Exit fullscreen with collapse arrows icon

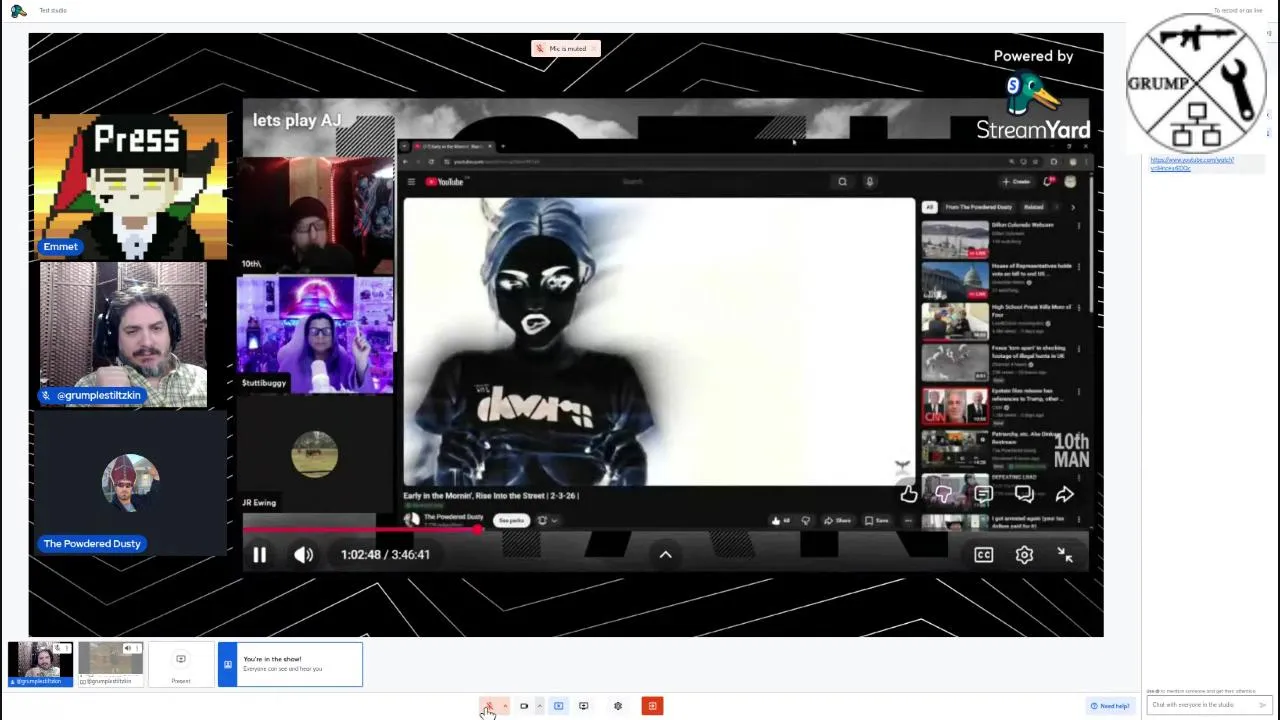[x=1065, y=555]
